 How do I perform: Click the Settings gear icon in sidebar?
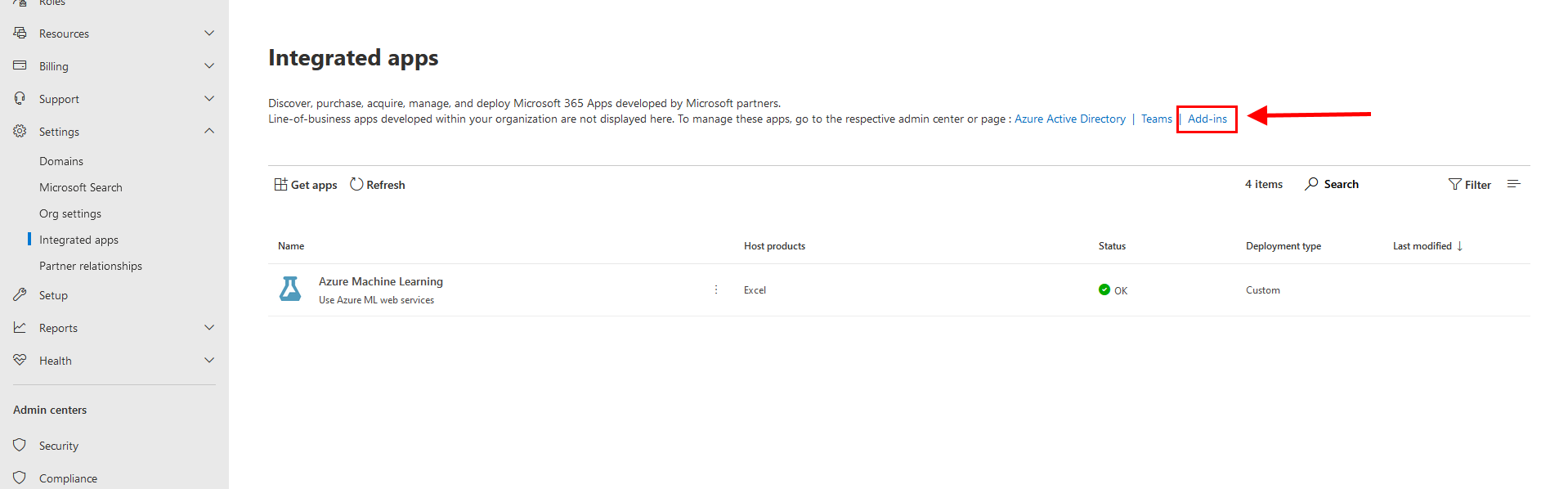pyautogui.click(x=20, y=131)
